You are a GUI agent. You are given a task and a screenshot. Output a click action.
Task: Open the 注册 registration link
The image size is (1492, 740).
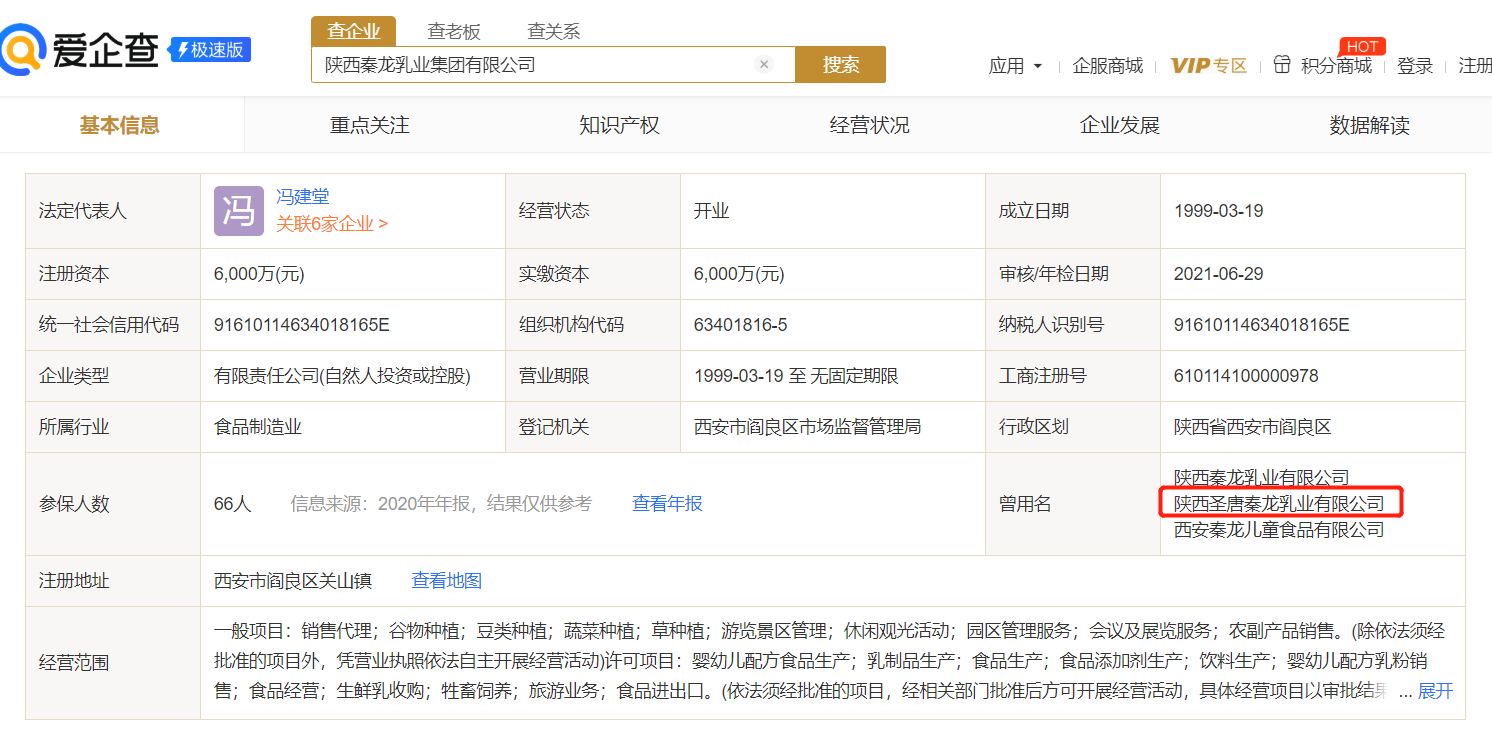pos(1475,64)
